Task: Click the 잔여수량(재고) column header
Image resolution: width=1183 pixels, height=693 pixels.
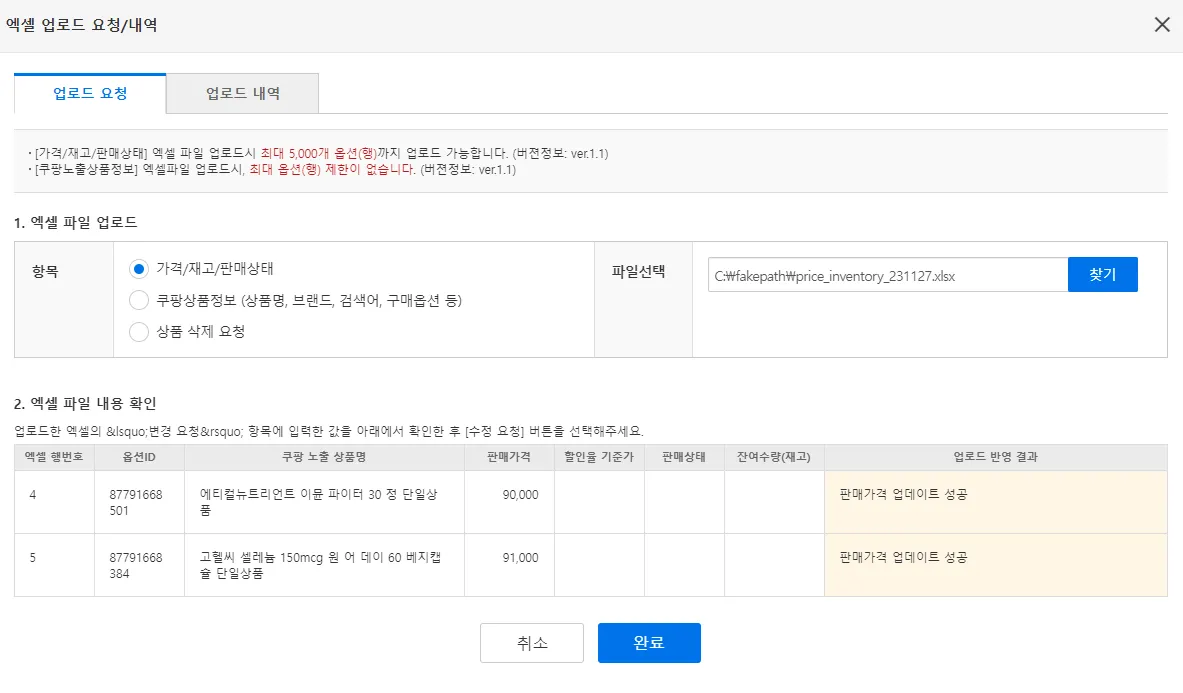Action: (774, 457)
